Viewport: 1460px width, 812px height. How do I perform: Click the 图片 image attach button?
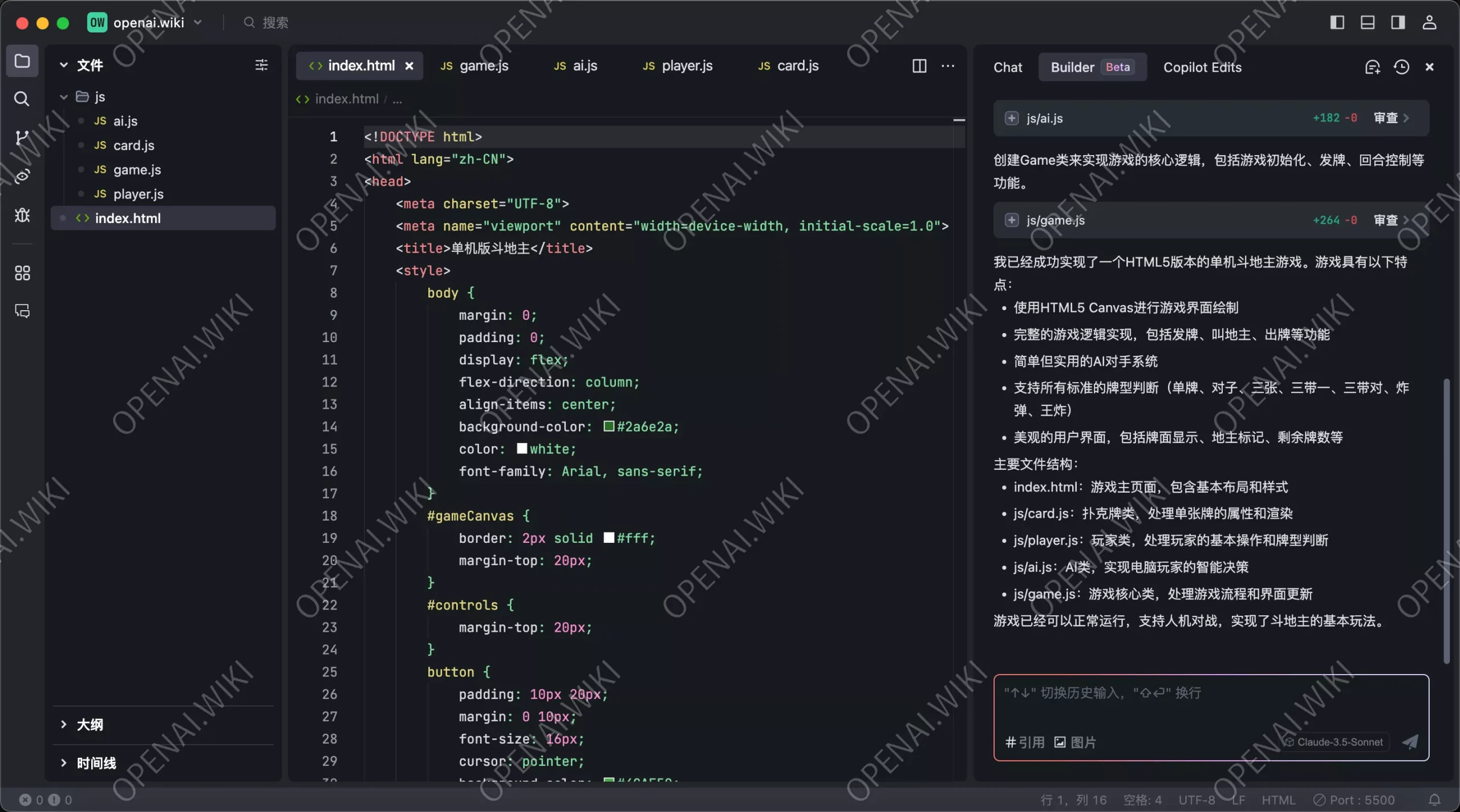[x=1075, y=742]
